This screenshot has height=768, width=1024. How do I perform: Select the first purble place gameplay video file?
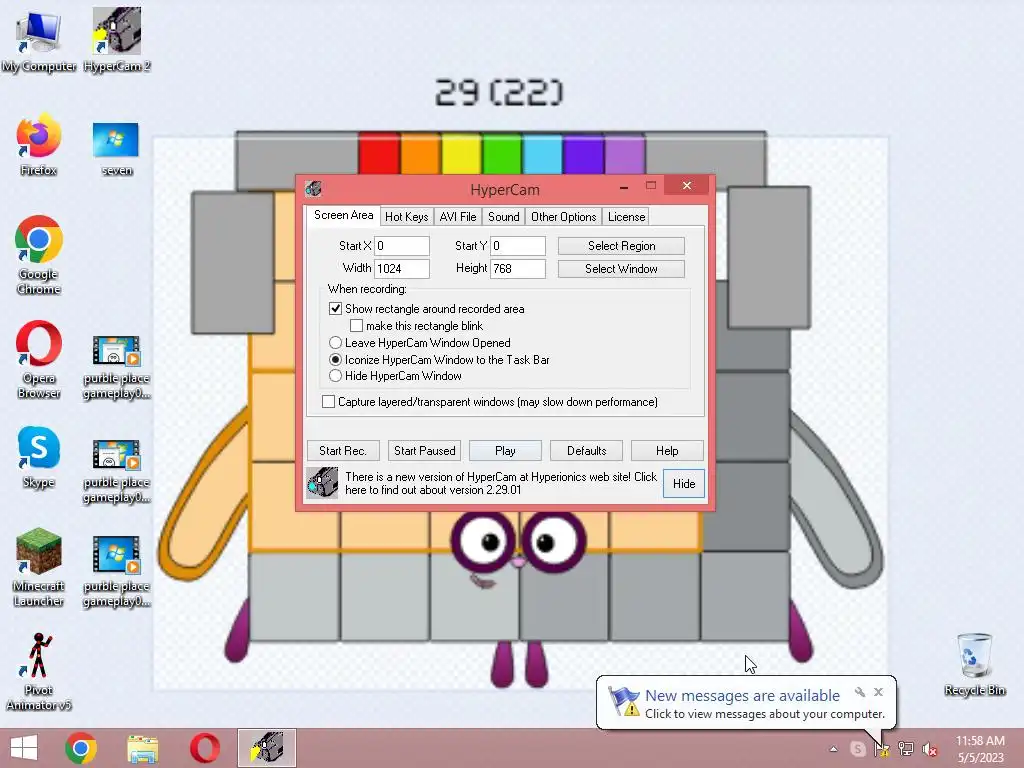(x=116, y=367)
